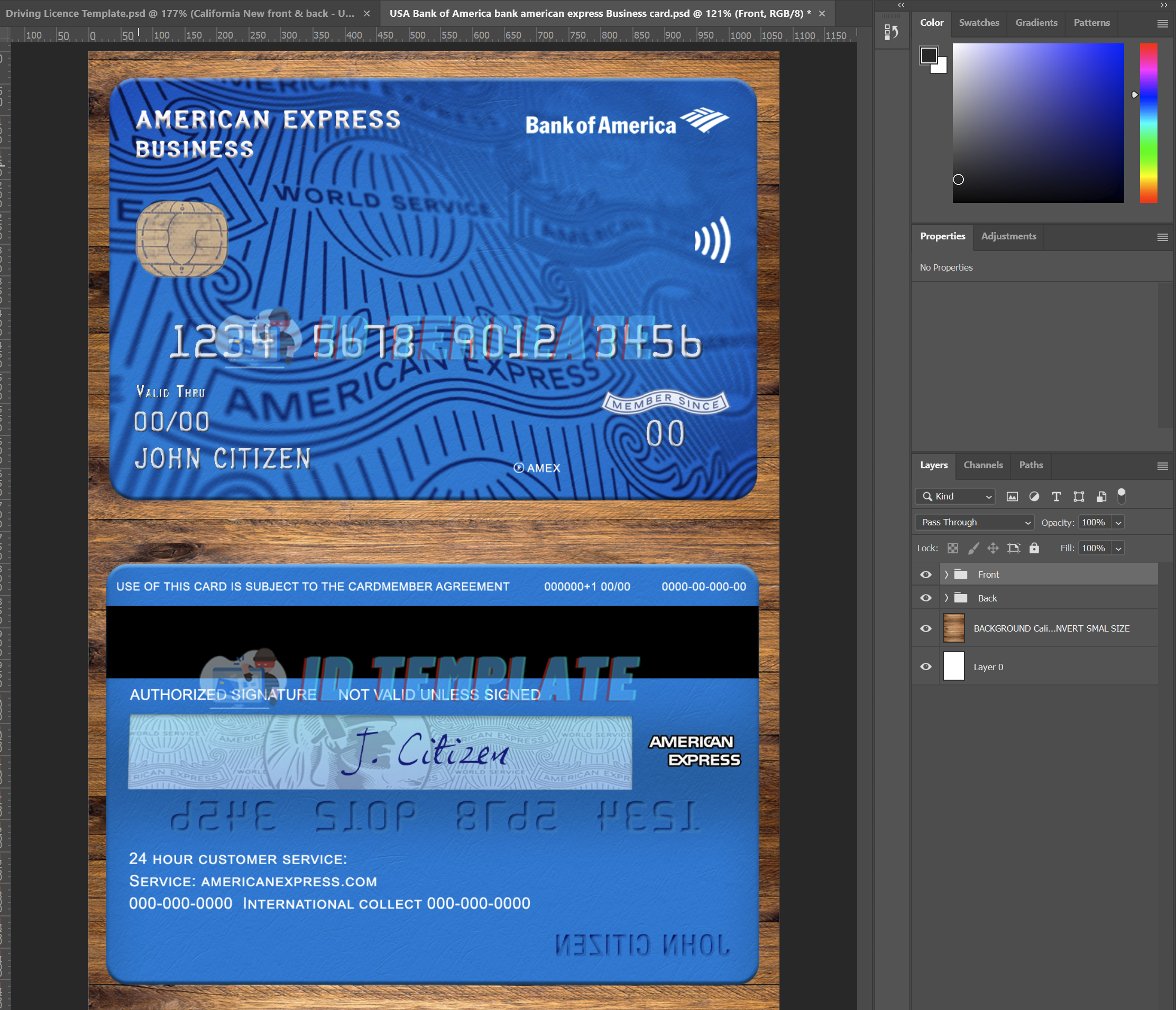Expand panels double-arrow at dock top-left

901,5
